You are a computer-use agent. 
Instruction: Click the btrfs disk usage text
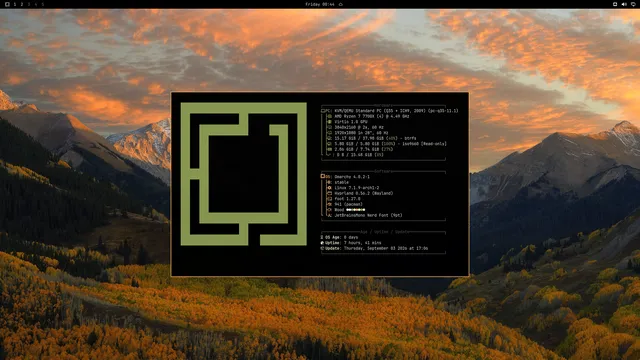click(376, 138)
